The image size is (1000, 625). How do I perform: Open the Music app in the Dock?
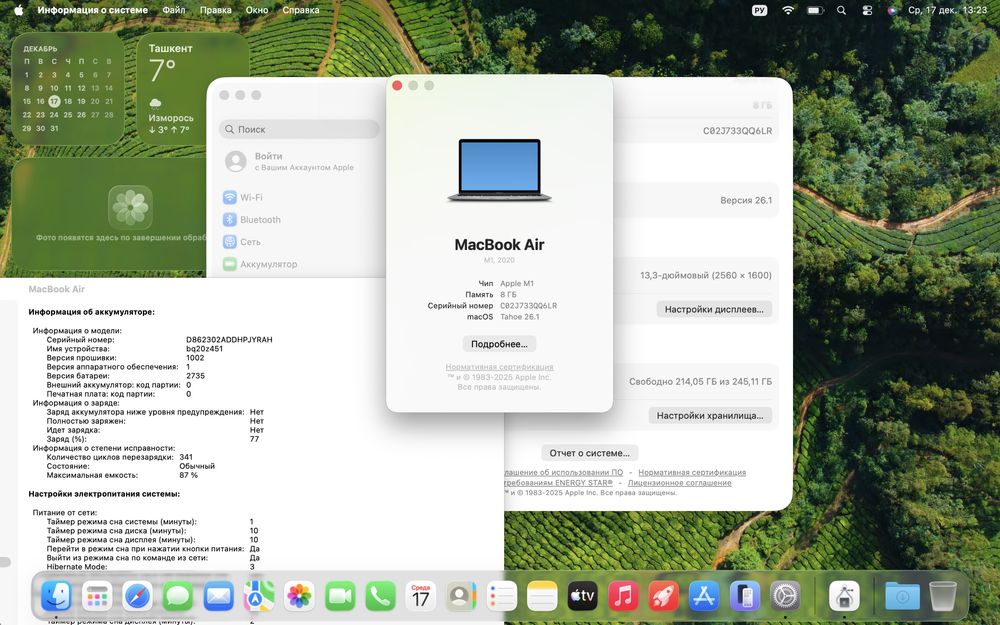click(x=623, y=597)
